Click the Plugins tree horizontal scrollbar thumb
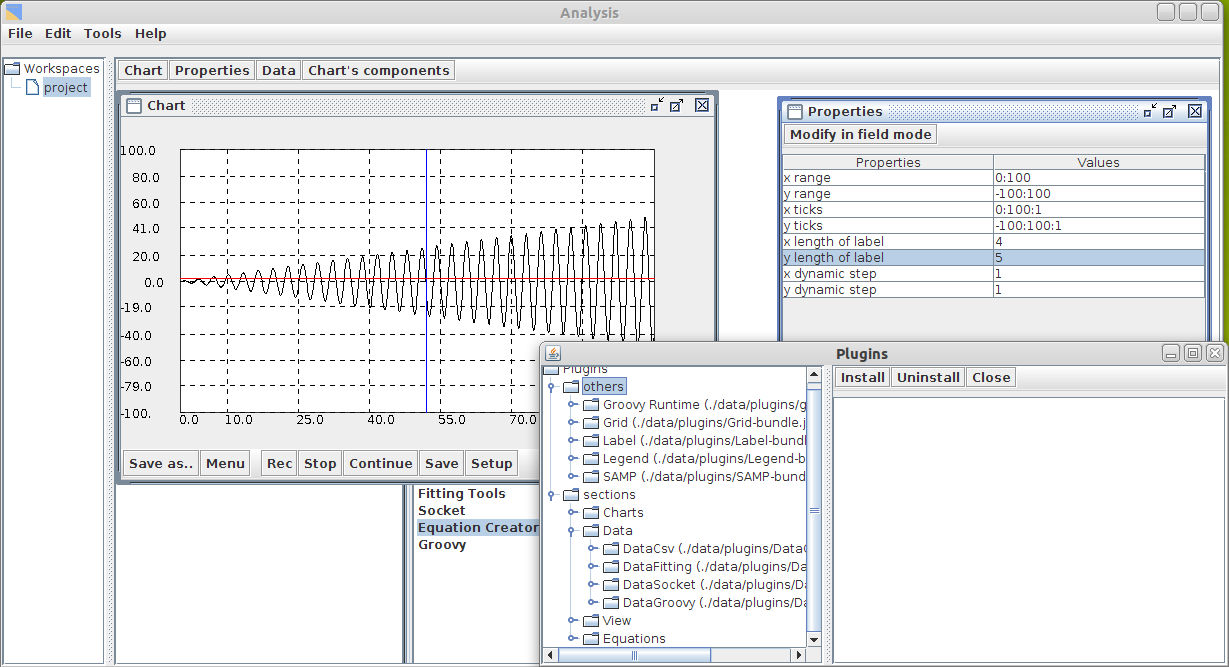 634,655
